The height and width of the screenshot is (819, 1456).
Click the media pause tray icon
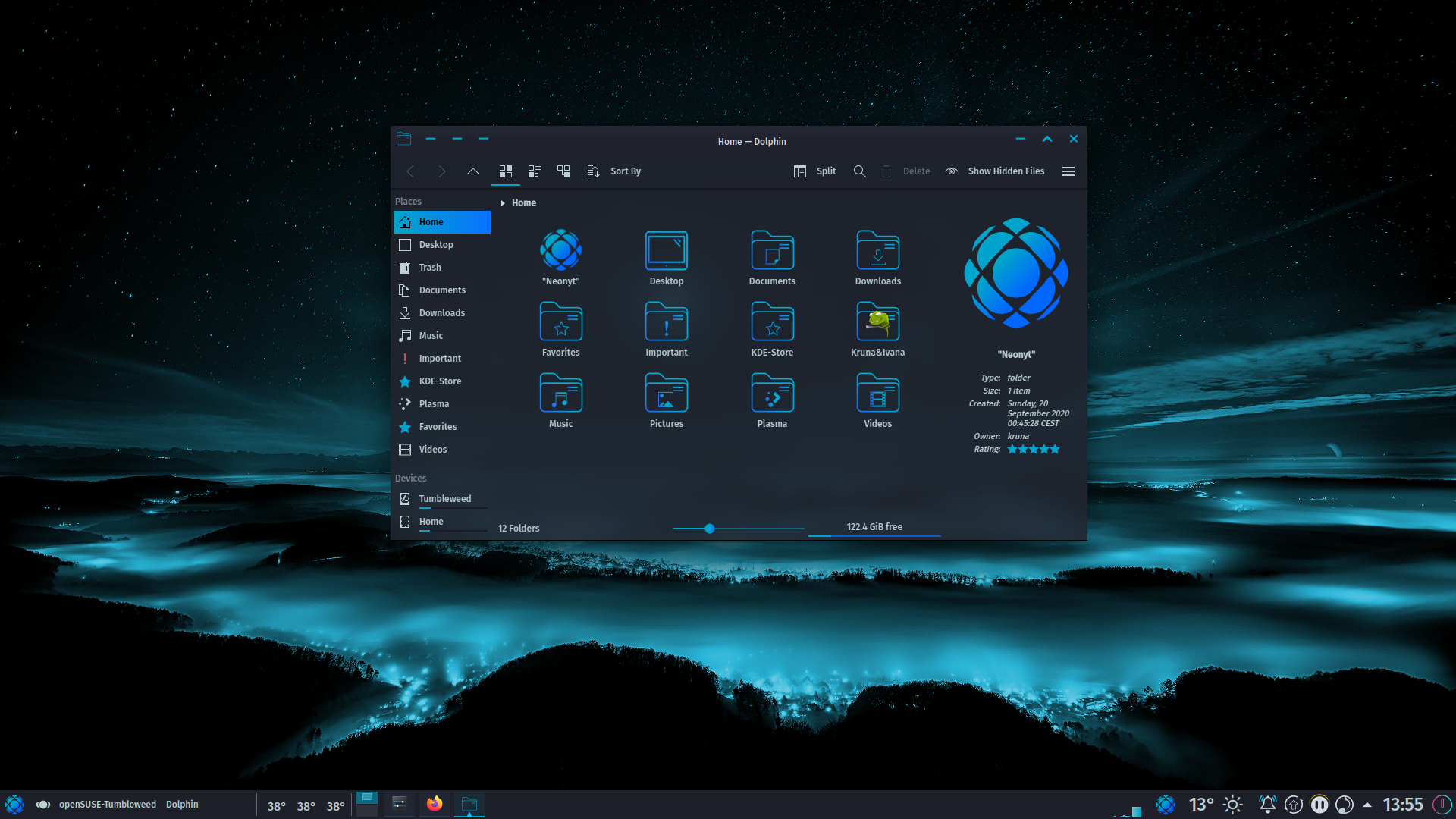tap(1319, 805)
